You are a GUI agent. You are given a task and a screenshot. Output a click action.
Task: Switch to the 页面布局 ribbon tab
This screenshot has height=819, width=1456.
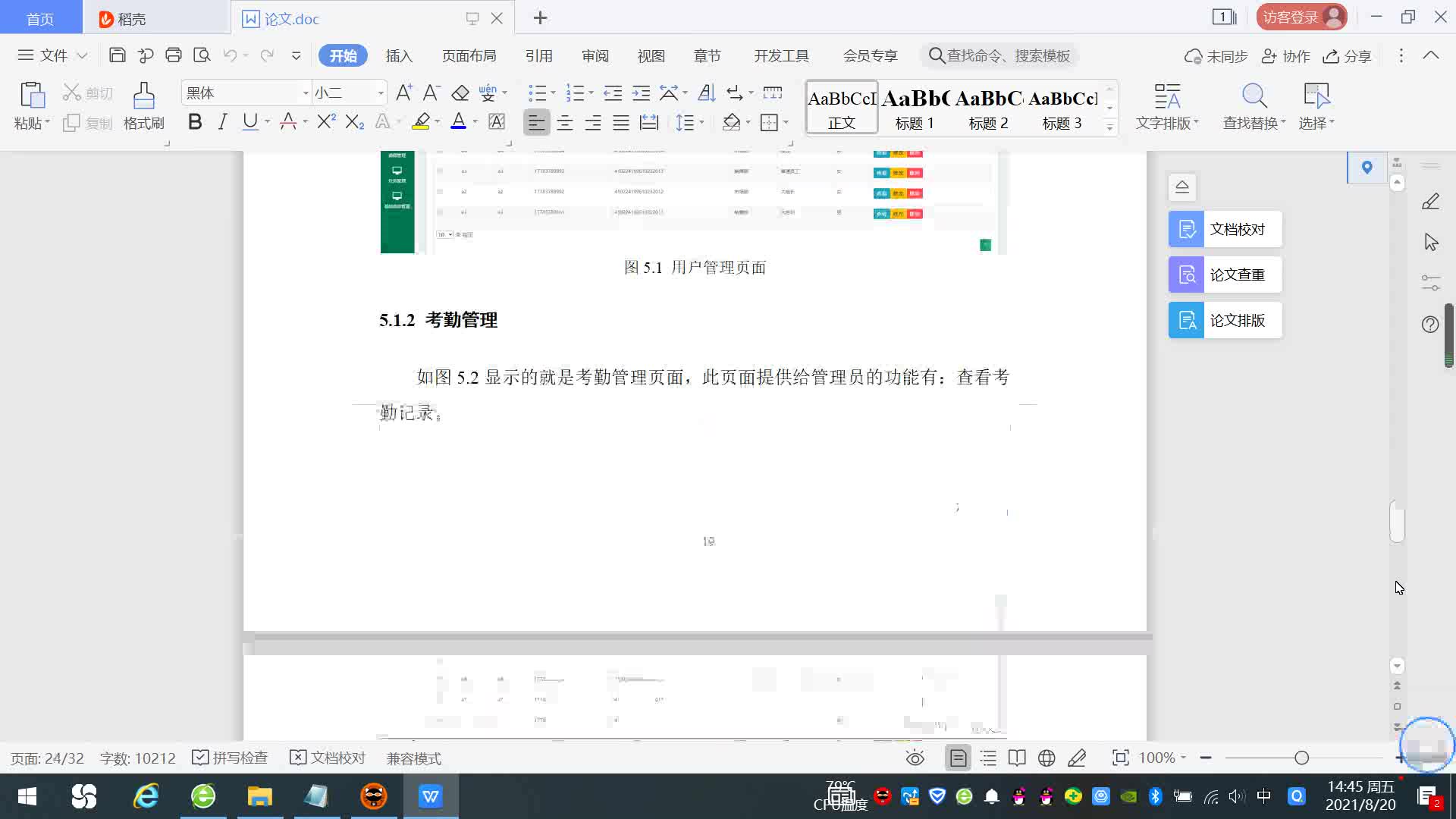coord(469,56)
